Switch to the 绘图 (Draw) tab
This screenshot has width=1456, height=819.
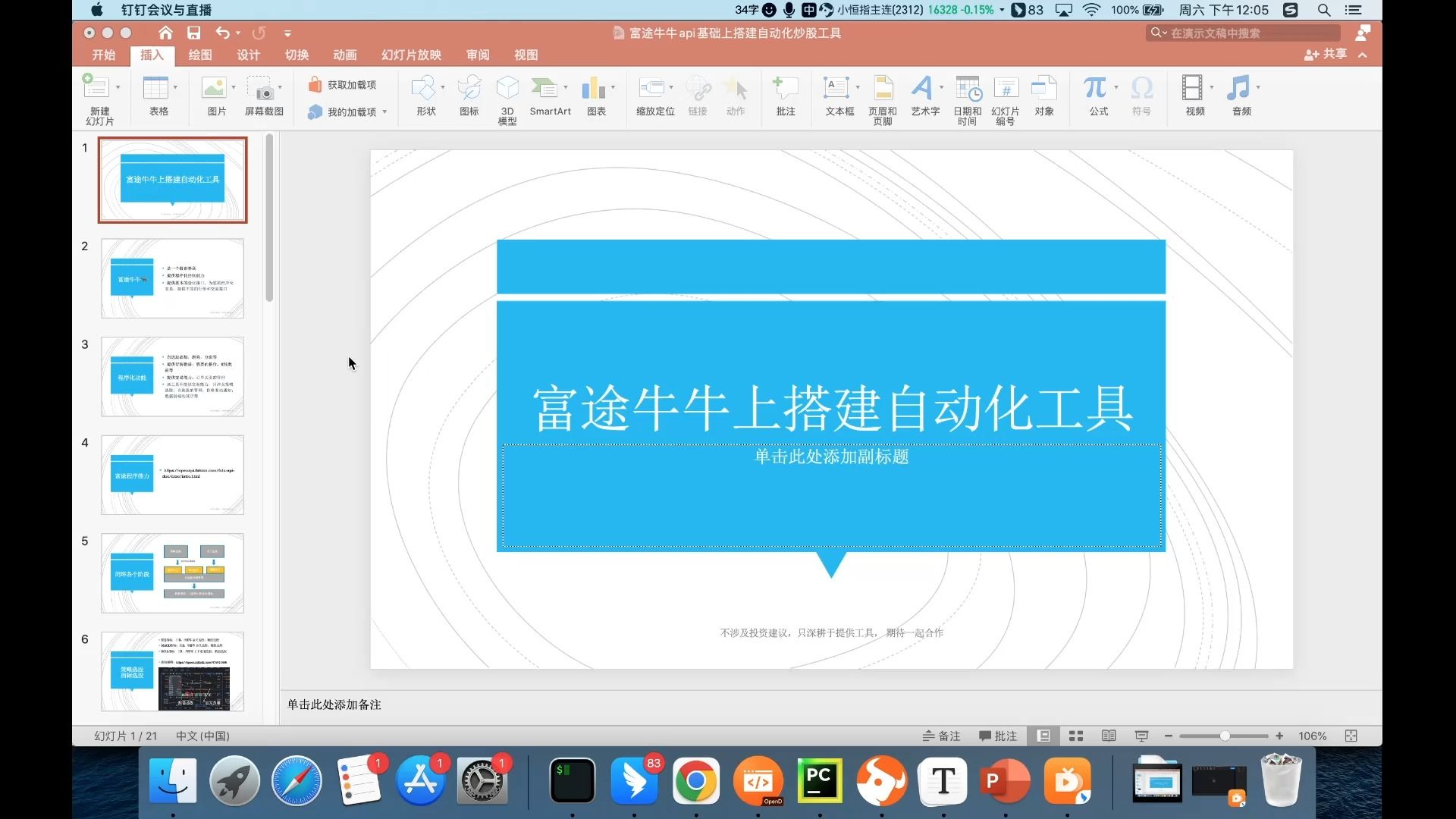(x=200, y=55)
